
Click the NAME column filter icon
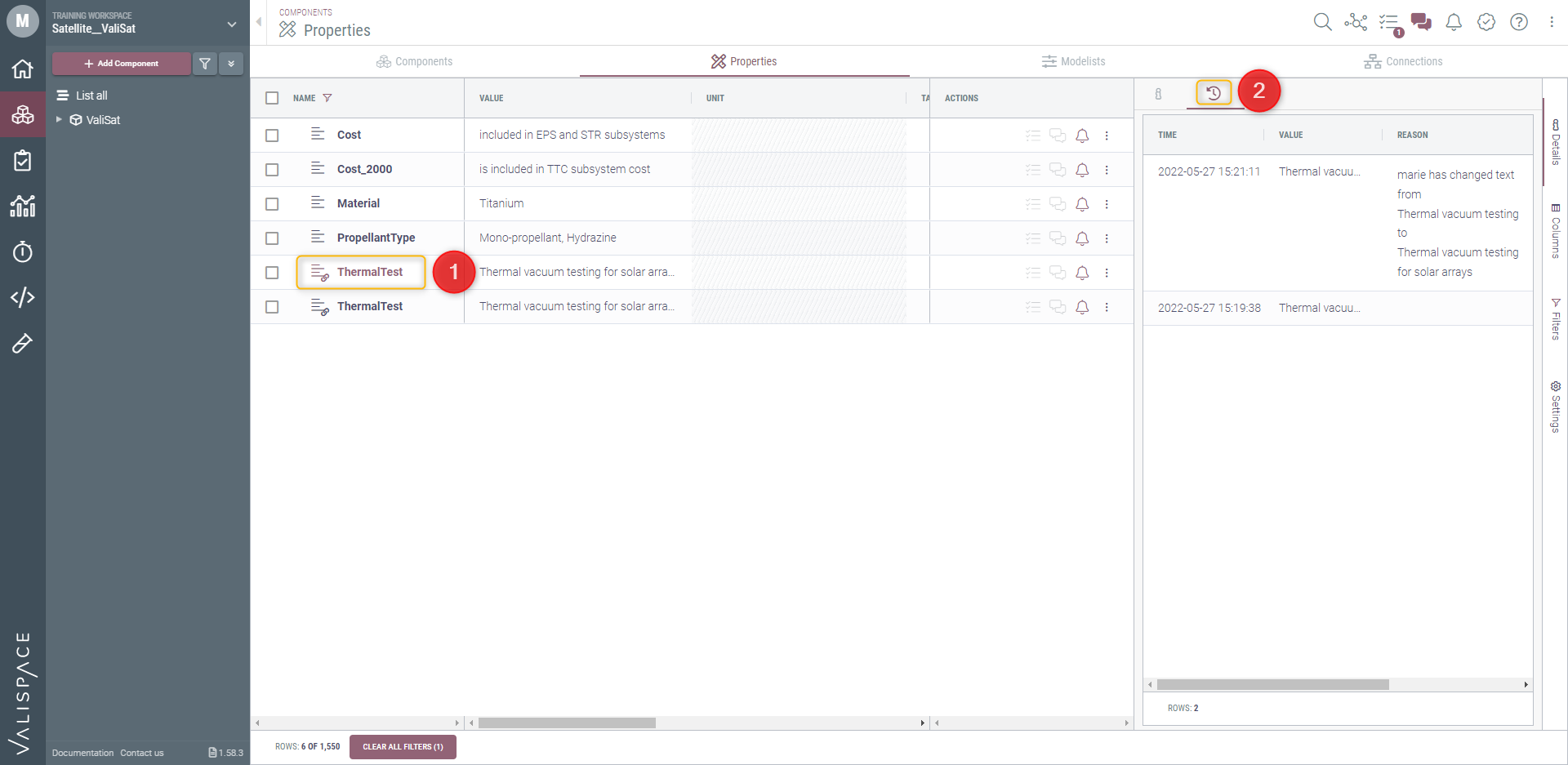click(x=327, y=98)
